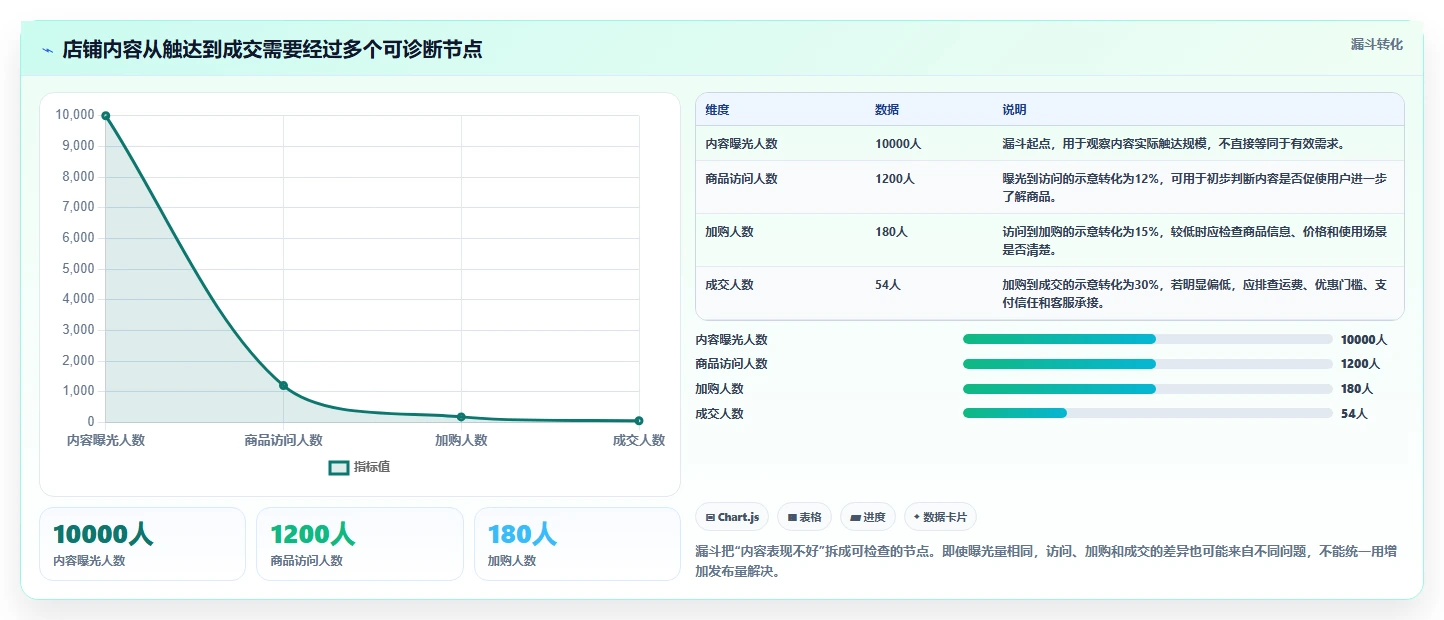Click the short progress bar labeled 54人

tap(1147, 414)
